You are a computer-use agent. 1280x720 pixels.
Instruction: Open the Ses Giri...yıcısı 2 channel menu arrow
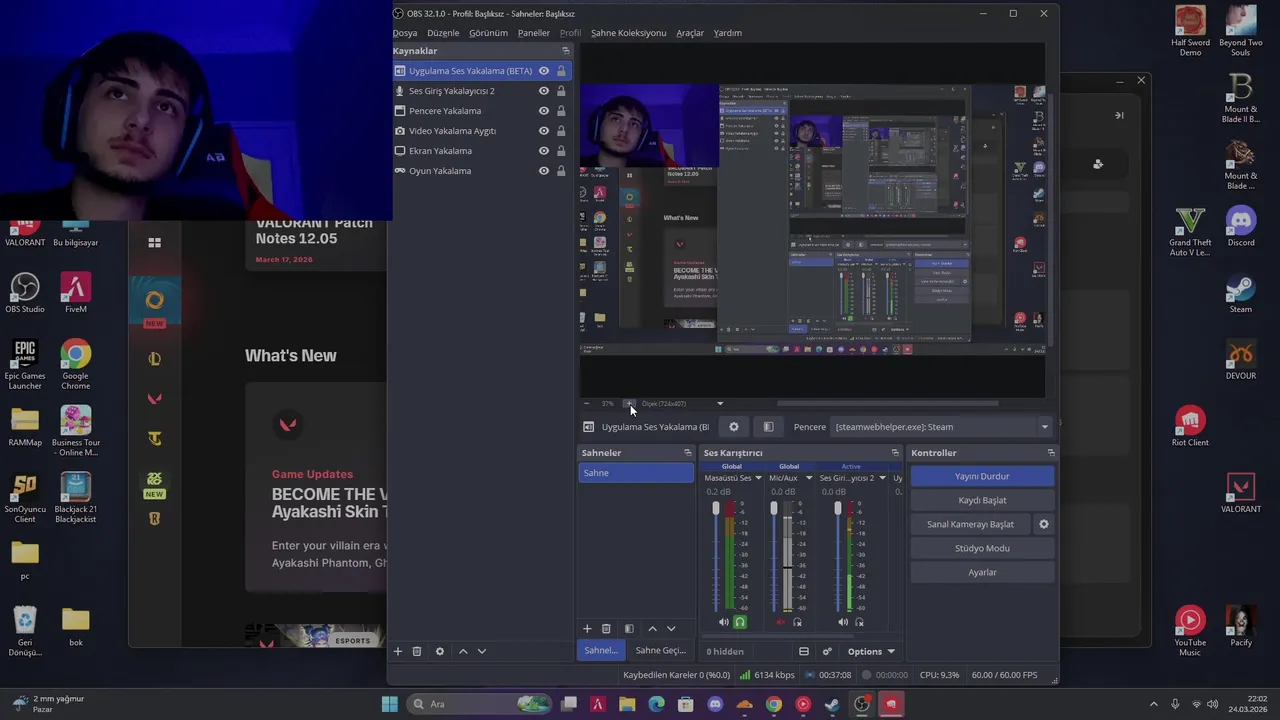pos(882,478)
